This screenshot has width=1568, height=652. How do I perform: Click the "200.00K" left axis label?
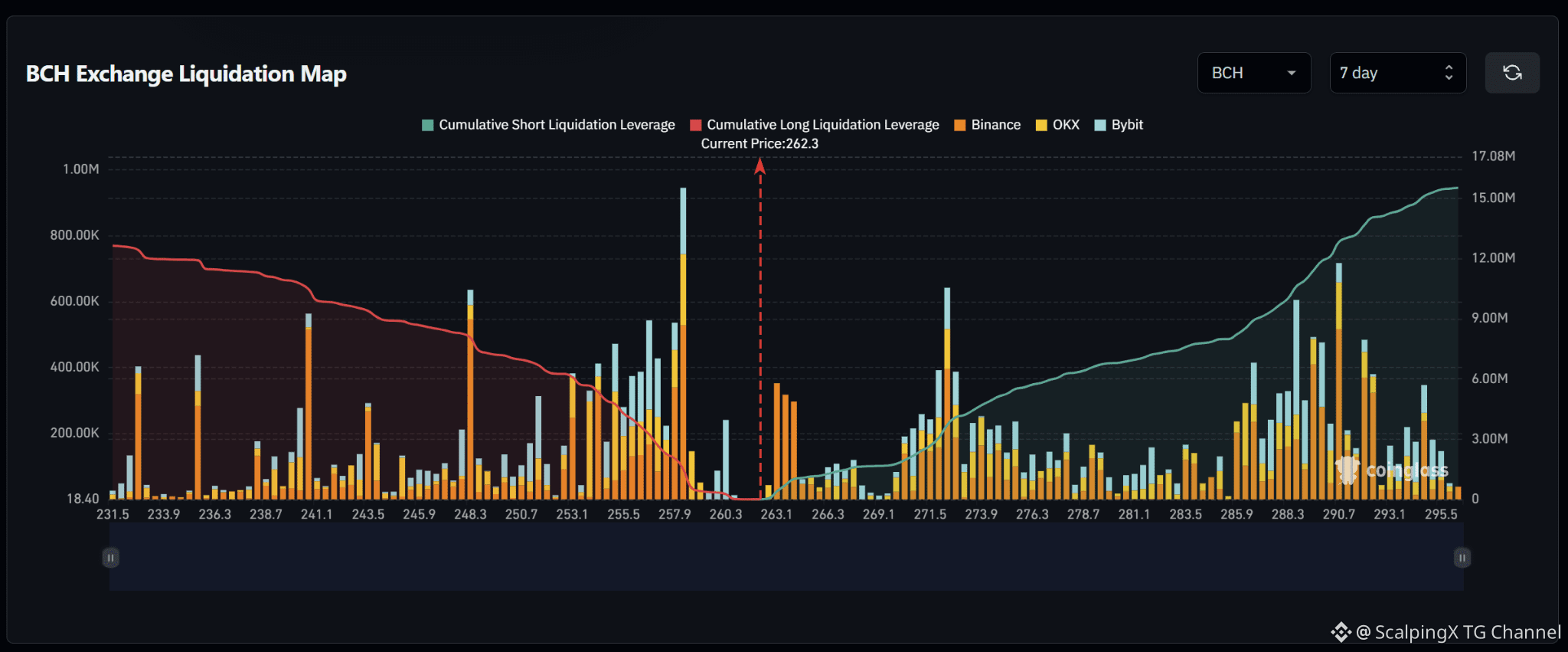[x=75, y=433]
